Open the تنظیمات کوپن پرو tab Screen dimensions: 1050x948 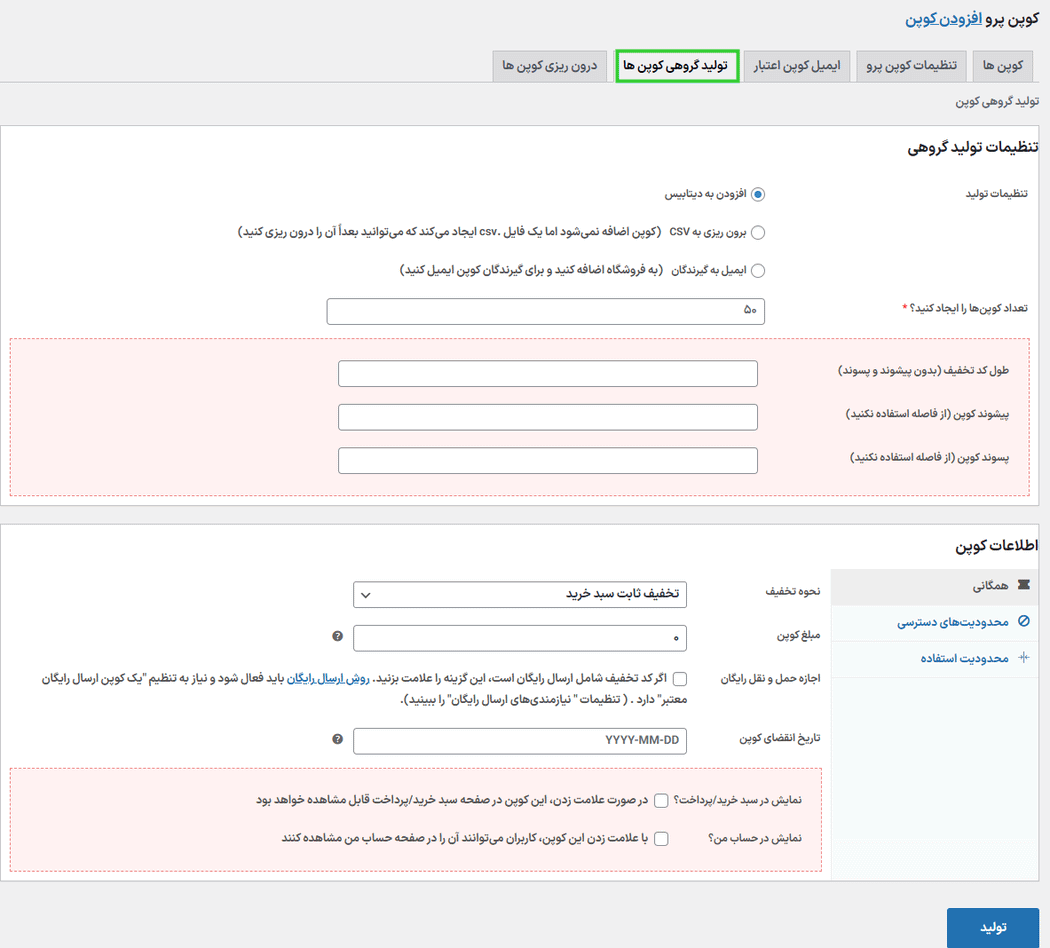[912, 66]
